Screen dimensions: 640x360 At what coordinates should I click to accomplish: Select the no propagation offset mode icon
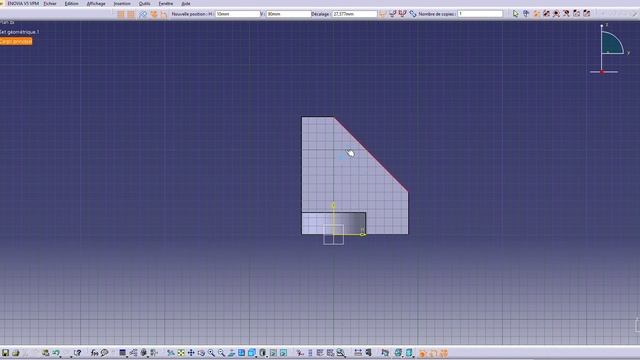pos(382,14)
